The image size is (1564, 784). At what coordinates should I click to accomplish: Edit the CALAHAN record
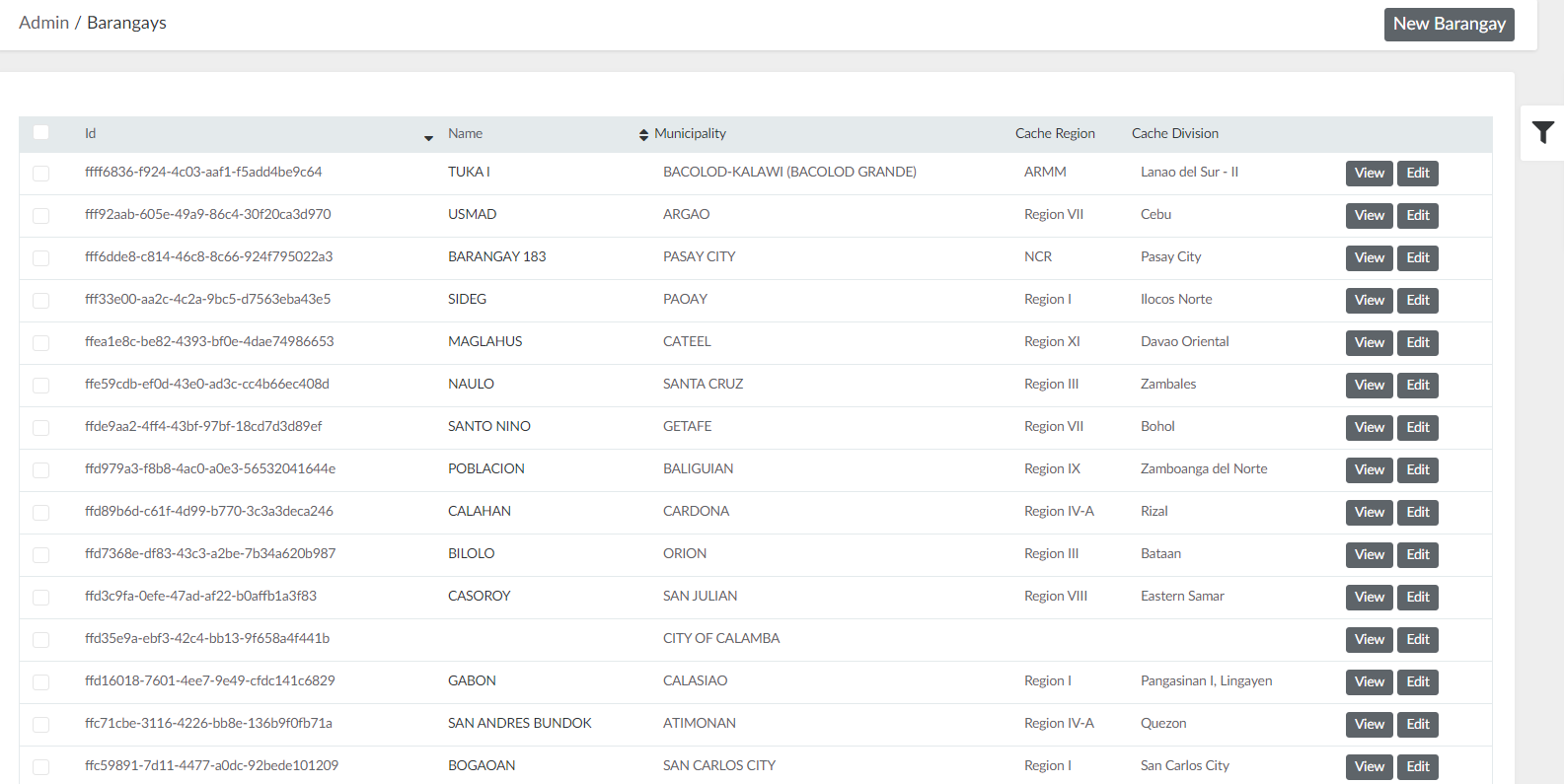tap(1418, 513)
